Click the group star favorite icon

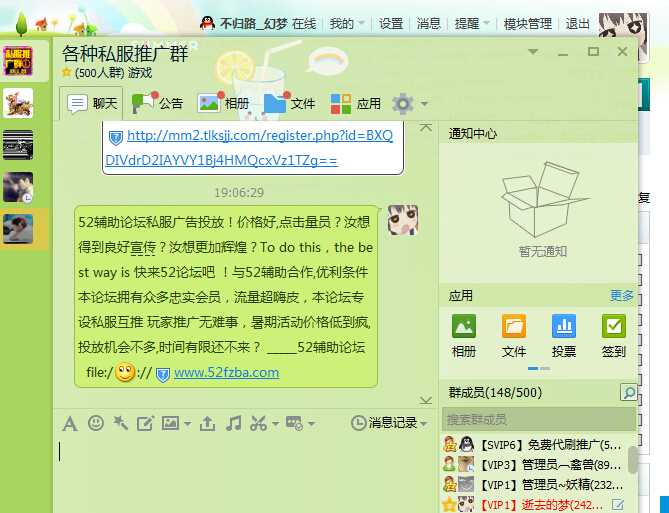click(x=66, y=72)
